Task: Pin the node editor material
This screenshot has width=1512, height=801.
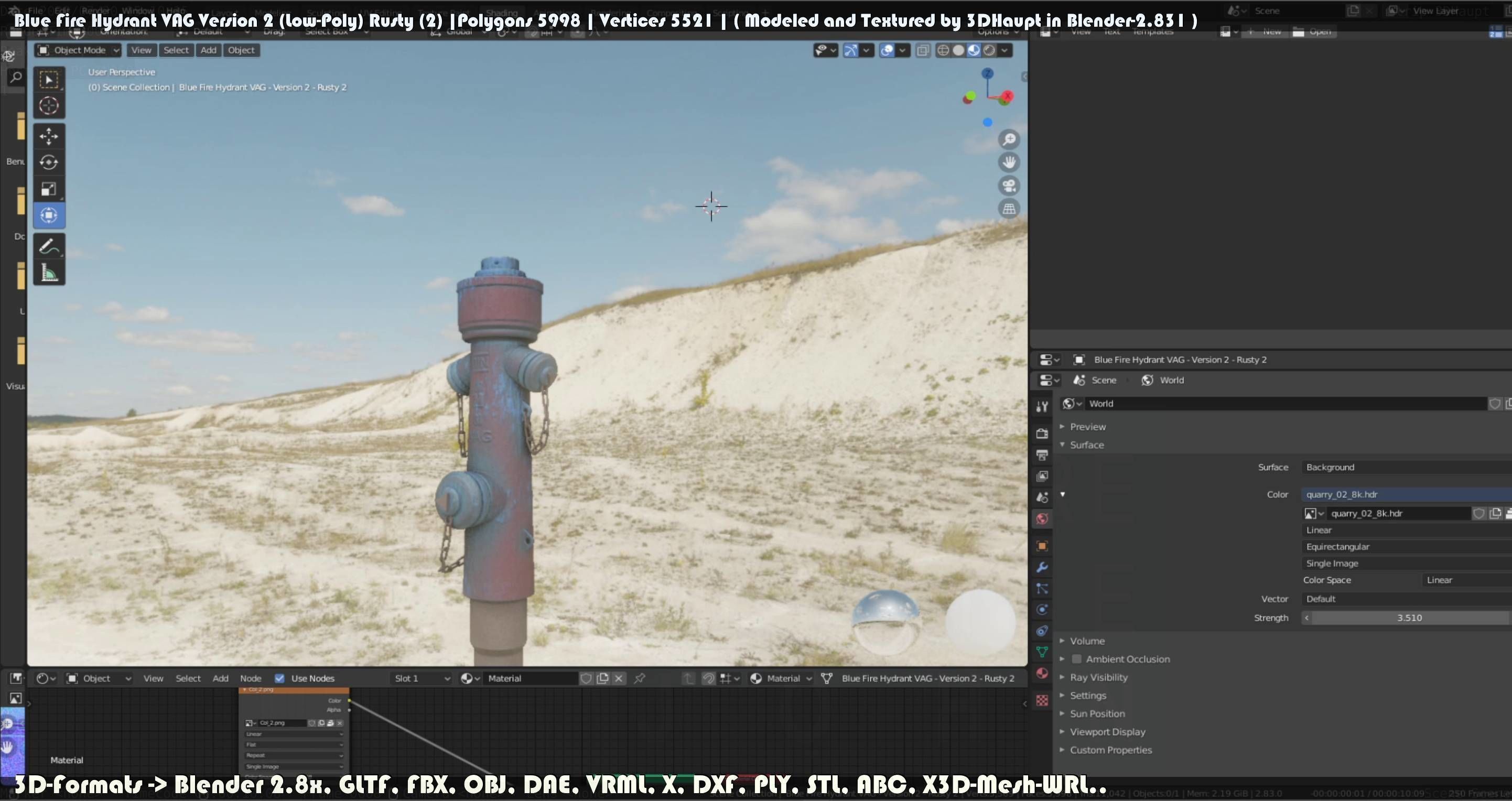Action: [640, 678]
